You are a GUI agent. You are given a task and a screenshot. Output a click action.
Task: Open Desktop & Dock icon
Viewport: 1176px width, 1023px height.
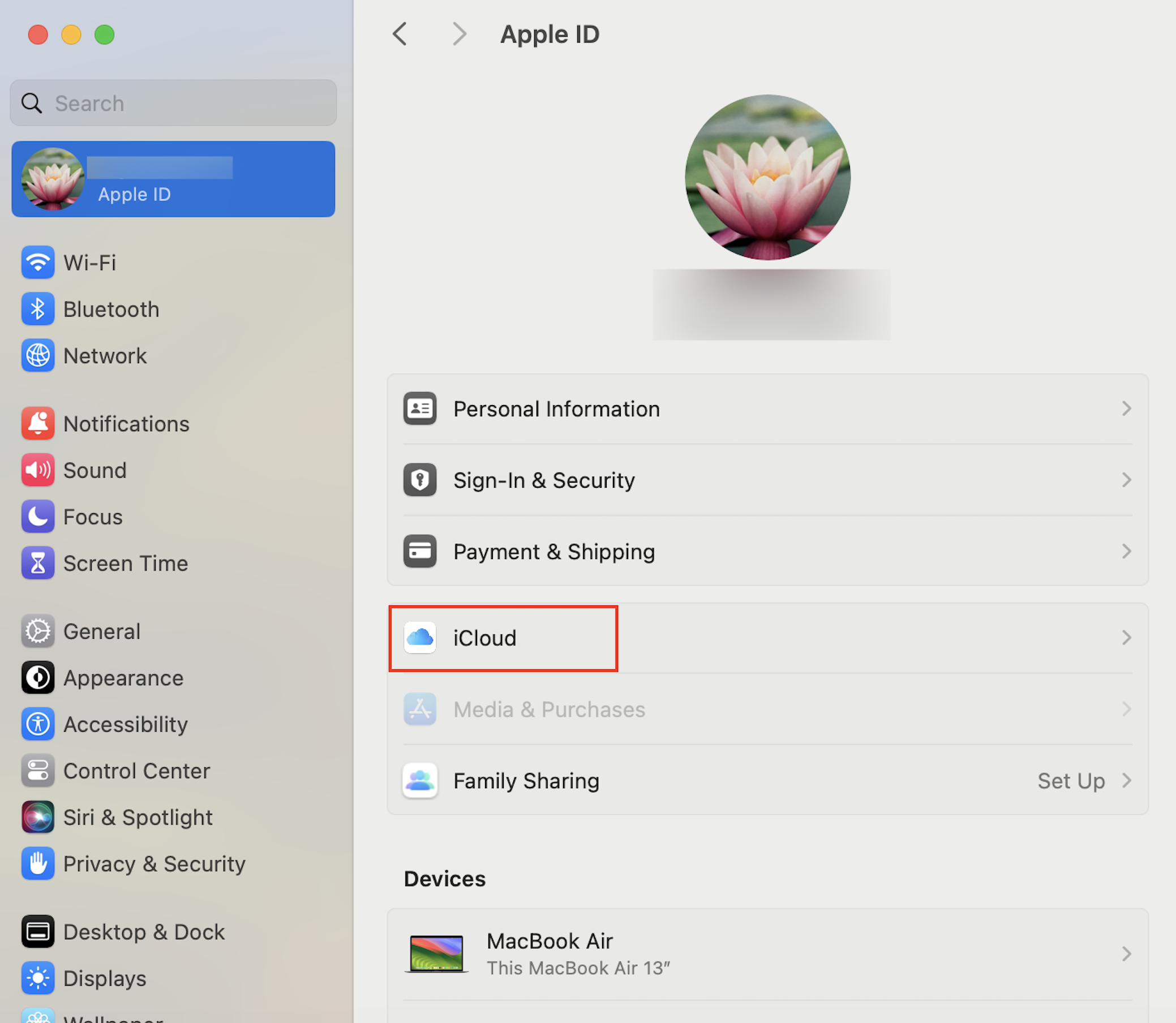tap(38, 932)
